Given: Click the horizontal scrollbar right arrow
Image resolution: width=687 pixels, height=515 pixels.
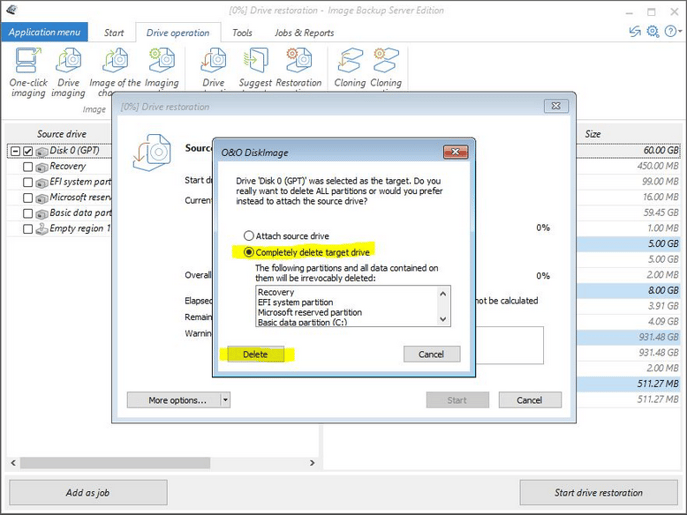Looking at the screenshot, I should (x=312, y=463).
